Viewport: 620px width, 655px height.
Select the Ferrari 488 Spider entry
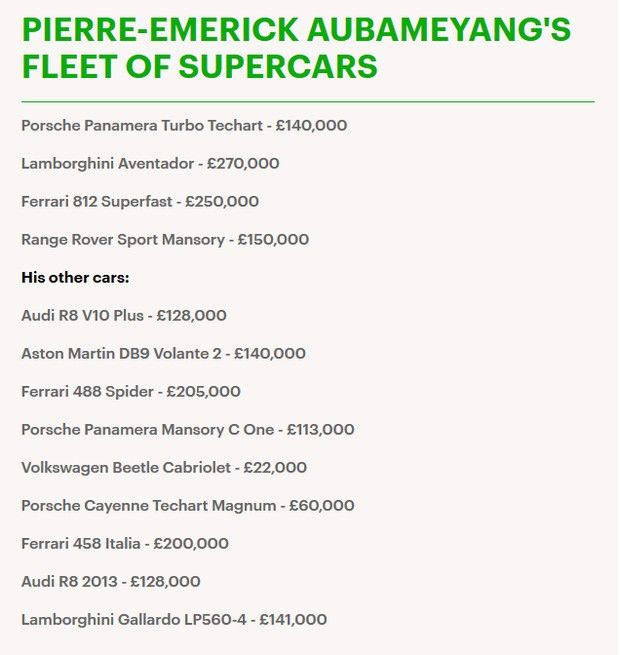coord(131,392)
